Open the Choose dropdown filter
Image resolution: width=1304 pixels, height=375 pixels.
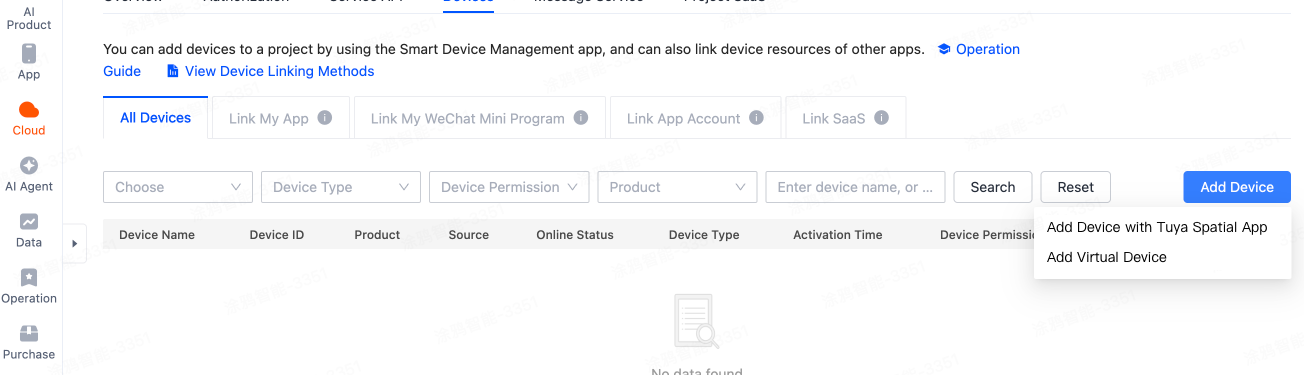point(178,187)
